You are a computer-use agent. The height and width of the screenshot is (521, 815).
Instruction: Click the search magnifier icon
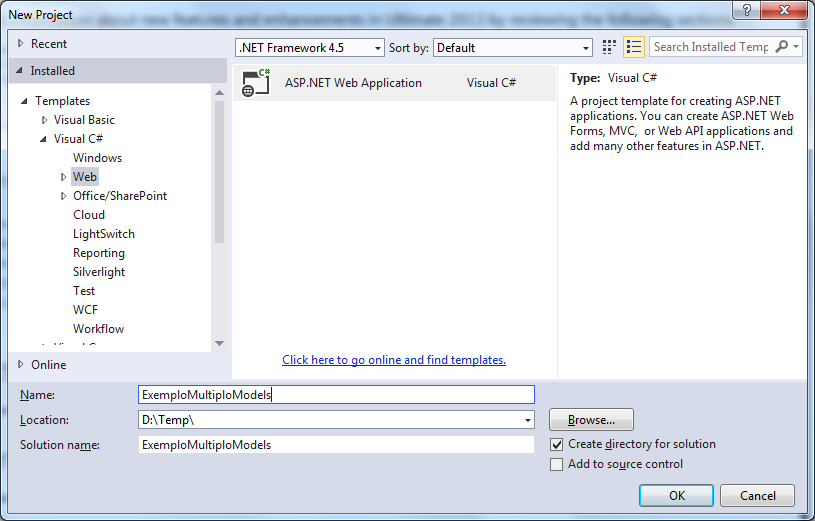click(781, 47)
